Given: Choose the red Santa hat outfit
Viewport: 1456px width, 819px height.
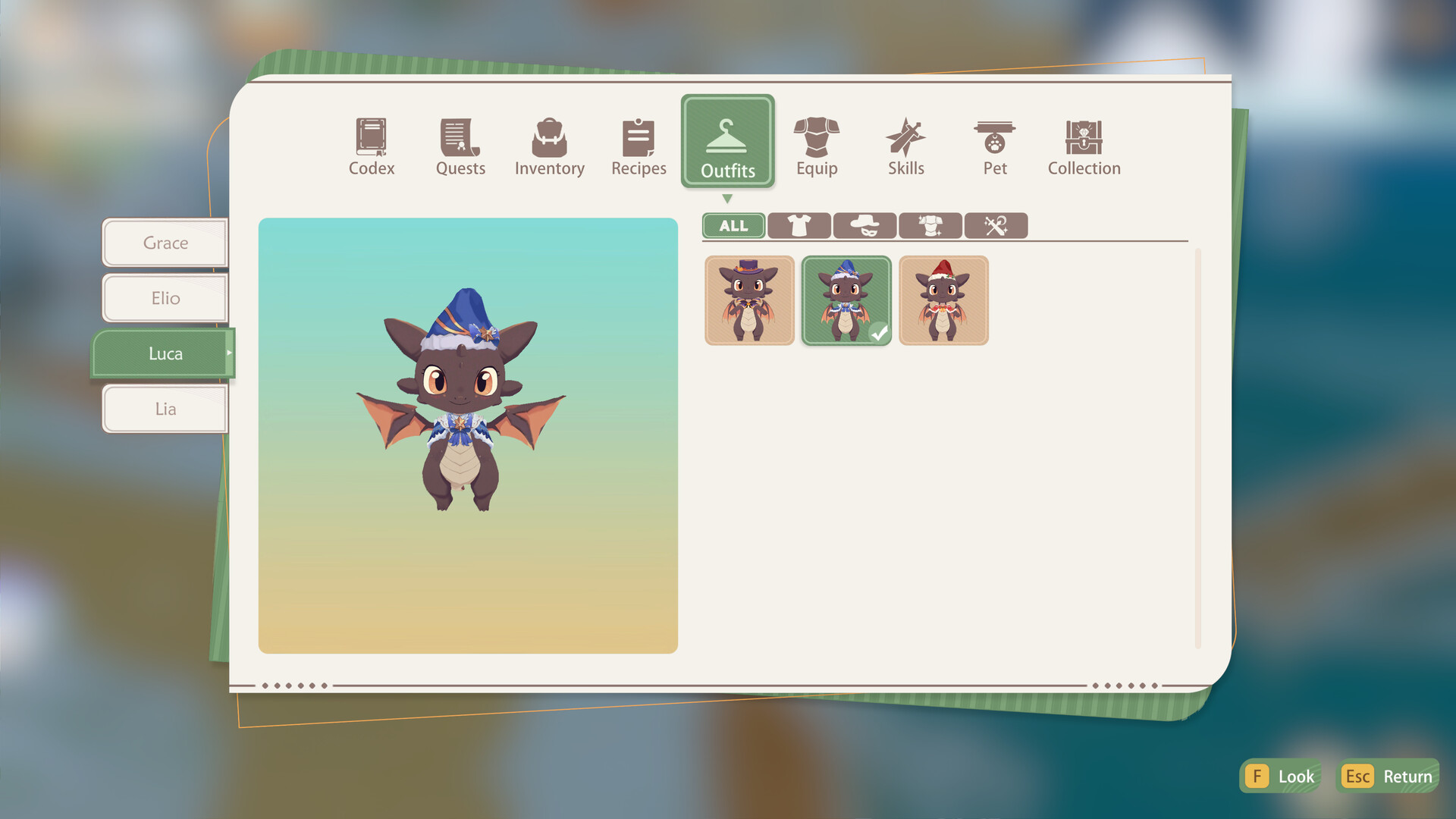Looking at the screenshot, I should pyautogui.click(x=943, y=300).
